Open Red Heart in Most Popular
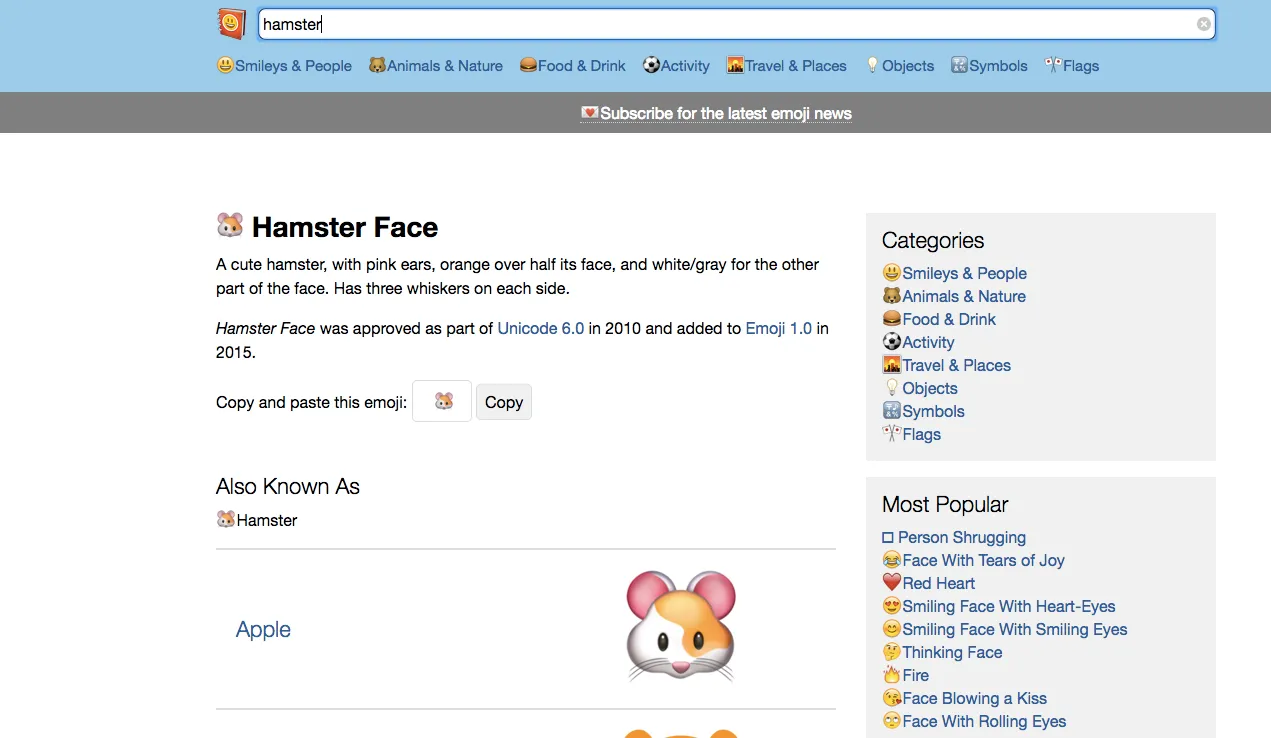The image size is (1271, 738). coord(928,583)
